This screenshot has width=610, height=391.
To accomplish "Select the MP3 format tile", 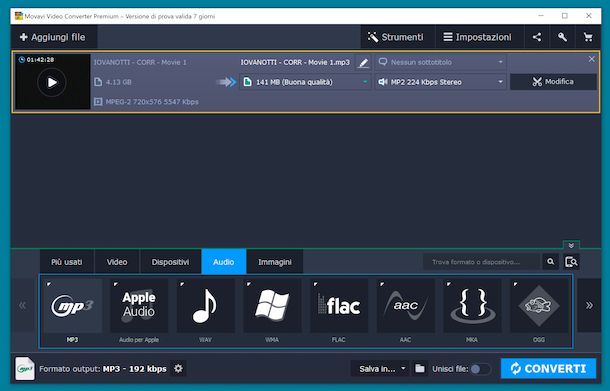I will click(73, 306).
